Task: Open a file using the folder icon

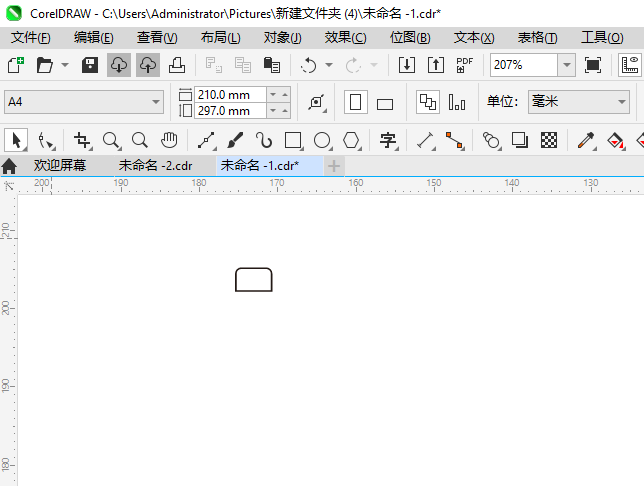Action: pos(44,65)
